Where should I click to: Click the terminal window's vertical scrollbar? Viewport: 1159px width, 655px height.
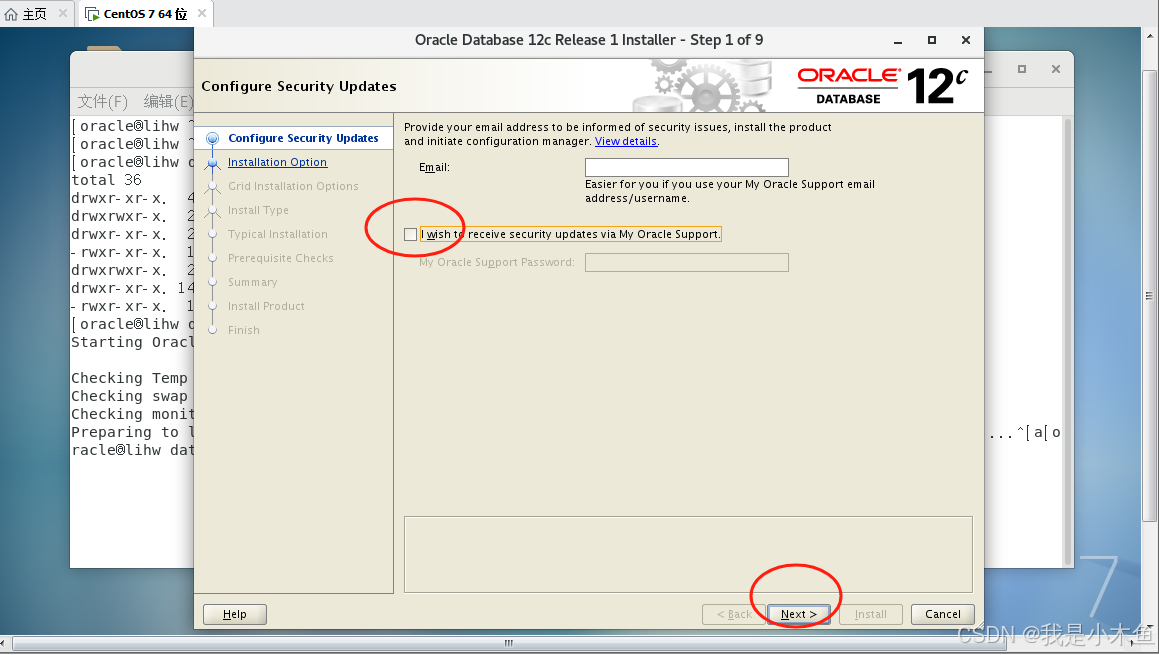point(1067,340)
